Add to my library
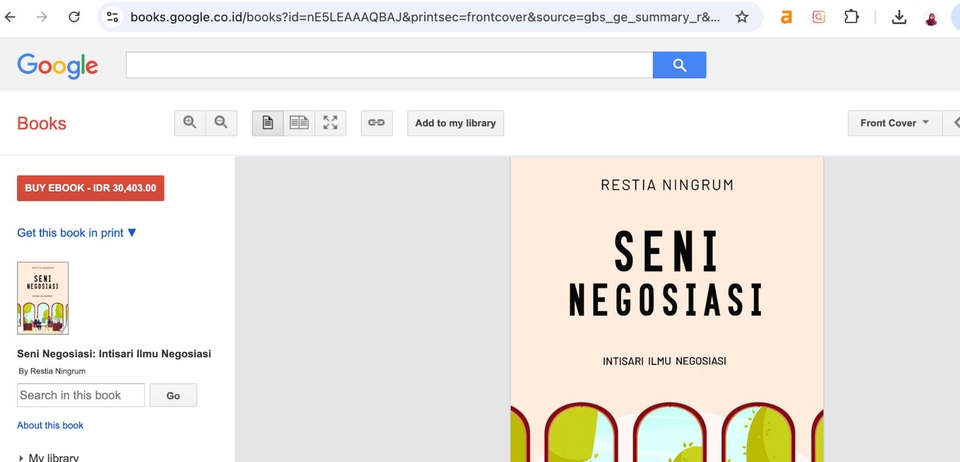Screen dimensions: 960x462 456,123
